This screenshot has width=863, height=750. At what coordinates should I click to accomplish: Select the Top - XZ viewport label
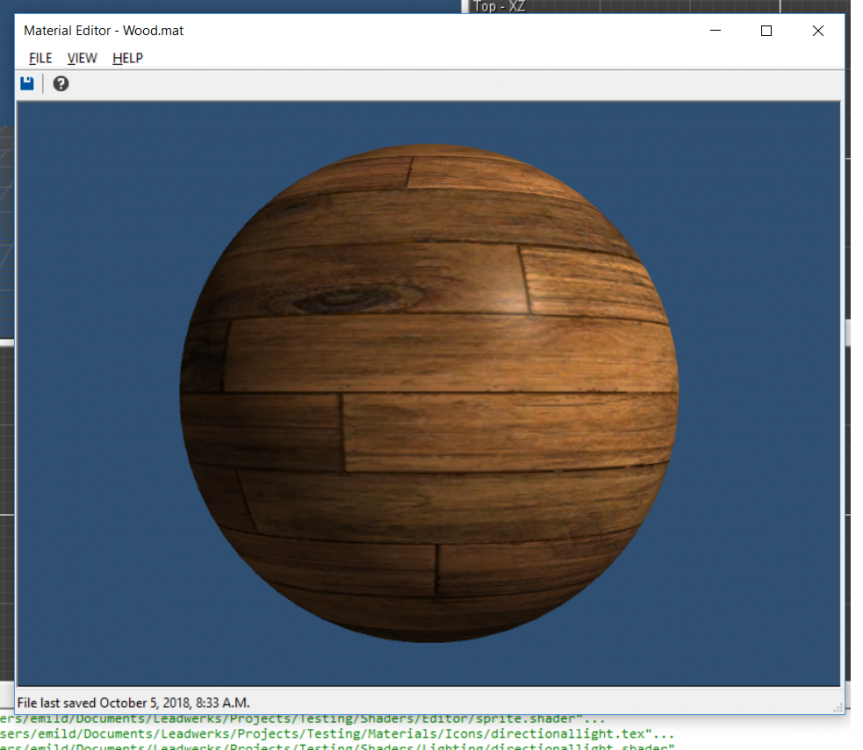tap(499, 7)
